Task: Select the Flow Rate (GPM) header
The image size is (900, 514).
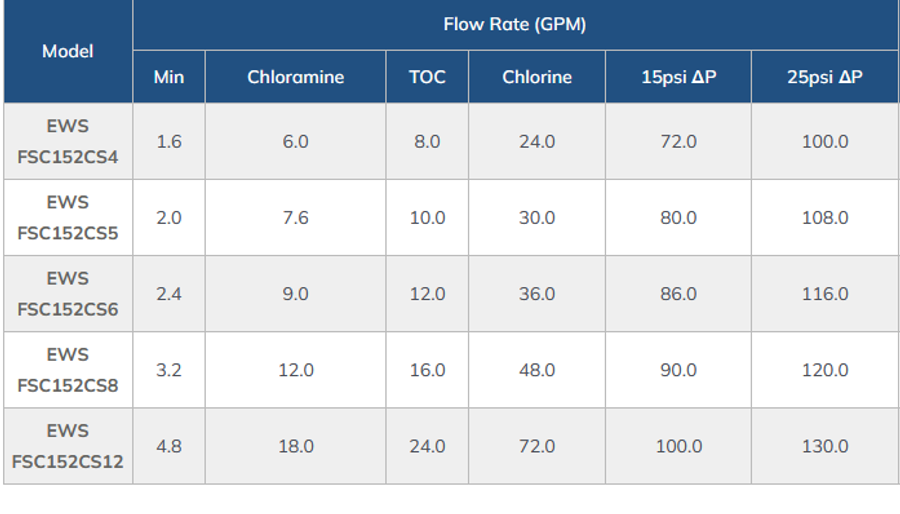Action: pos(515,25)
